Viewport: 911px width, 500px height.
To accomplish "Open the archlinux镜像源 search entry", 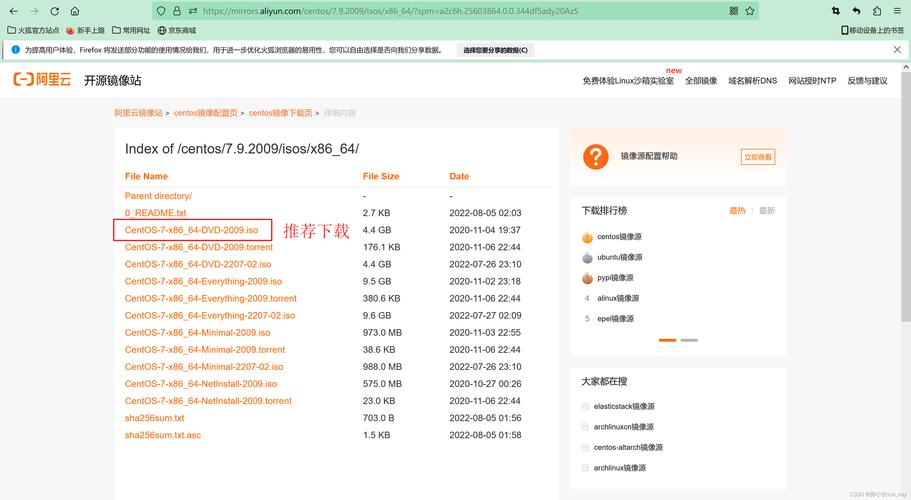I will (x=619, y=468).
